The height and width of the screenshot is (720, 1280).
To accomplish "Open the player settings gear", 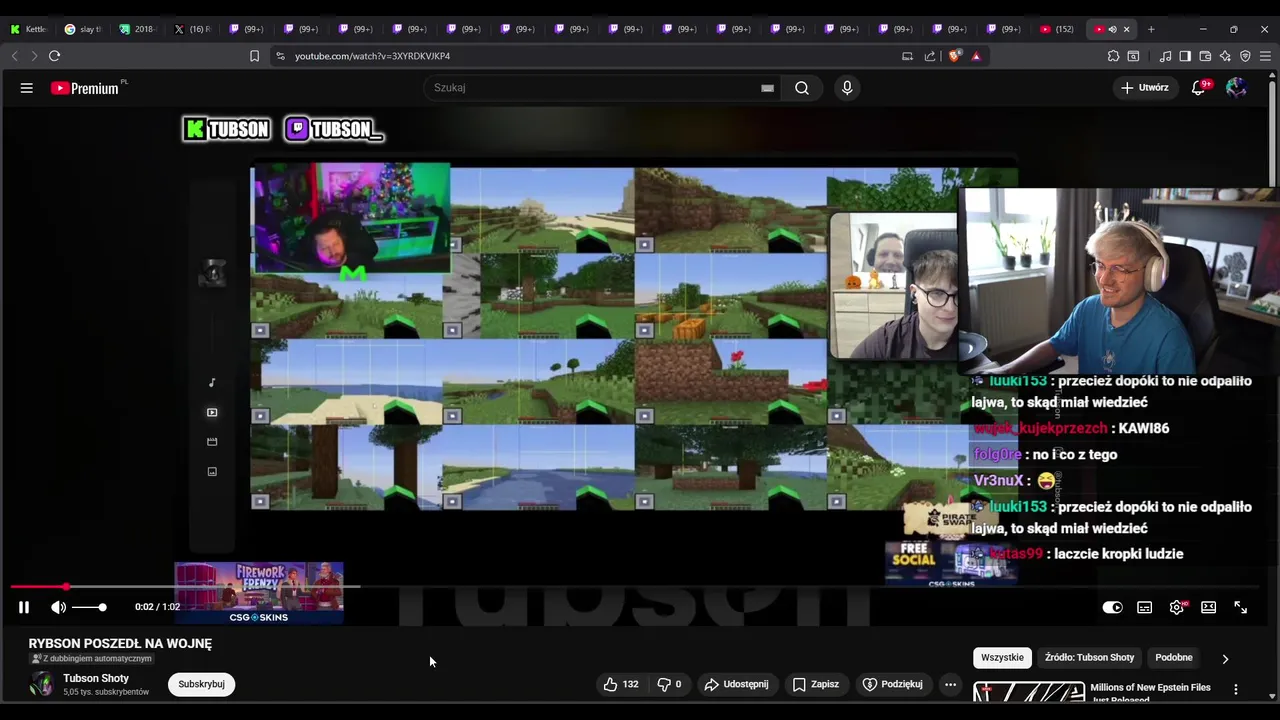I will click(x=1177, y=607).
